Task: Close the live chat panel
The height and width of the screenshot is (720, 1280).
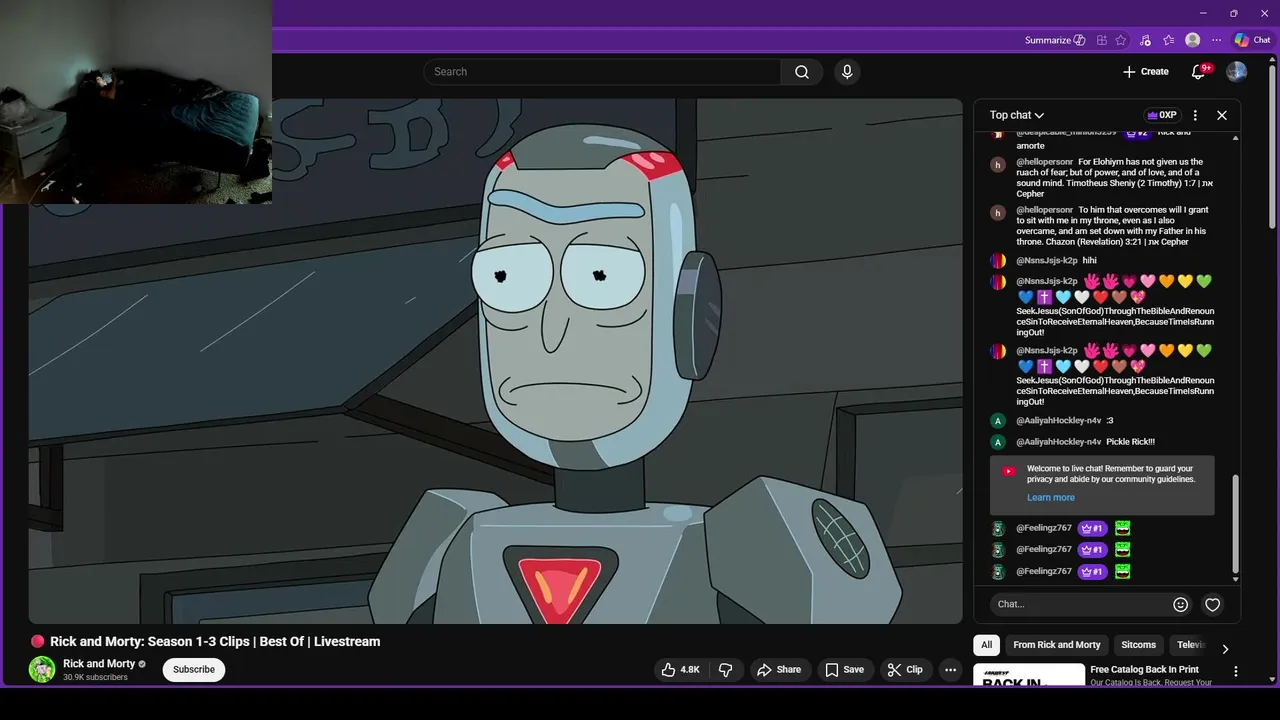Action: tap(1222, 115)
